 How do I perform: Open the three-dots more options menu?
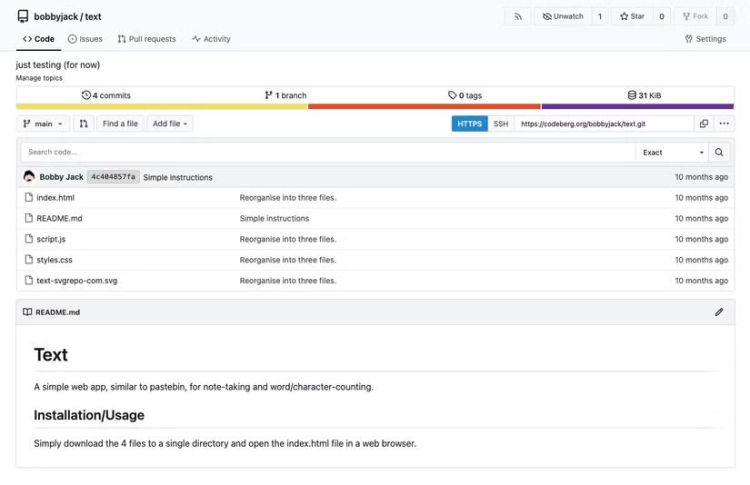[725, 124]
